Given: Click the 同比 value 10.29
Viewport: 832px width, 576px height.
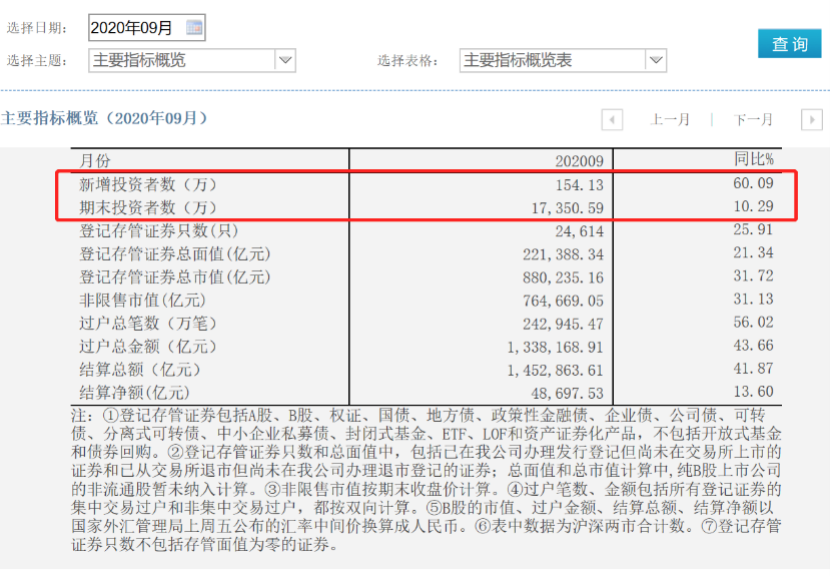Looking at the screenshot, I should tap(753, 206).
